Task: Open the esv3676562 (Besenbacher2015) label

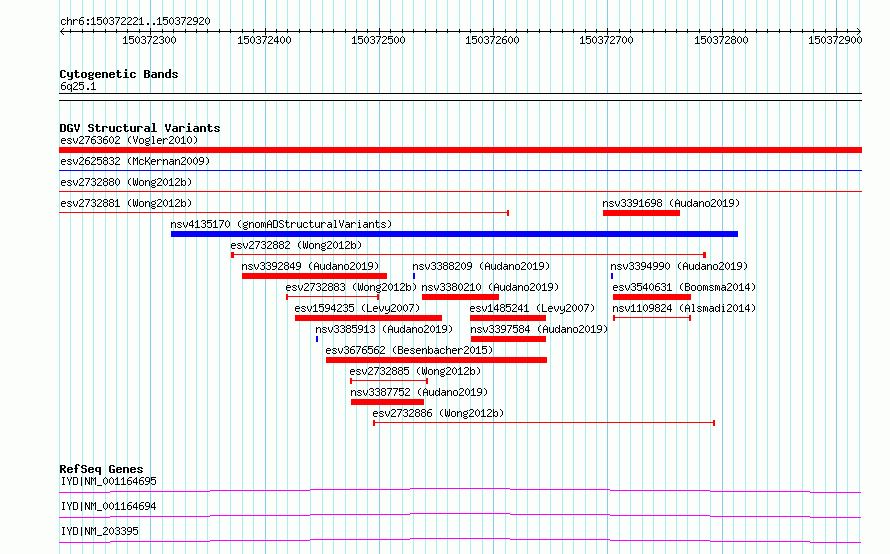Action: [409, 350]
